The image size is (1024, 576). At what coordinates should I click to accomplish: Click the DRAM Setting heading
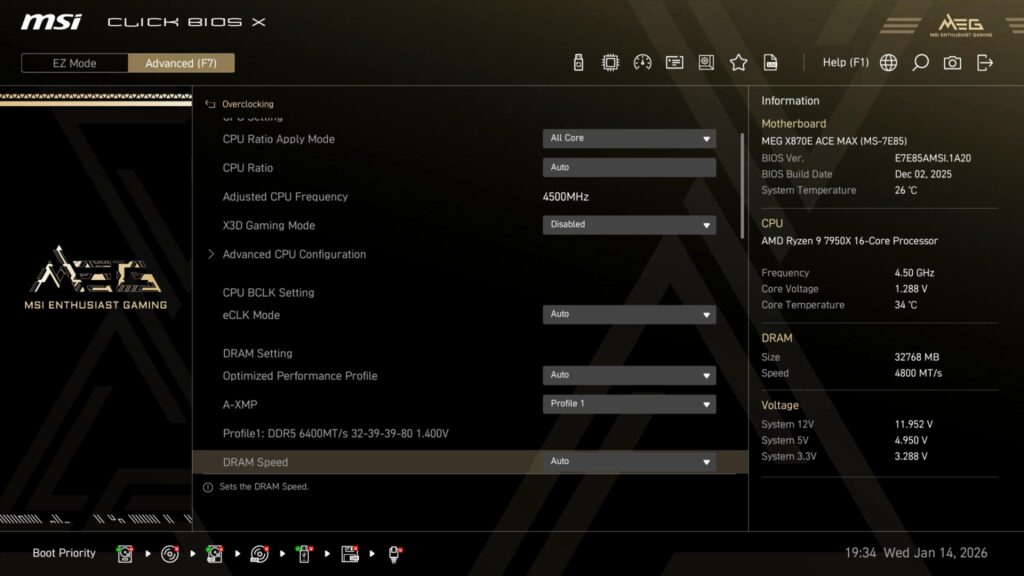[257, 353]
